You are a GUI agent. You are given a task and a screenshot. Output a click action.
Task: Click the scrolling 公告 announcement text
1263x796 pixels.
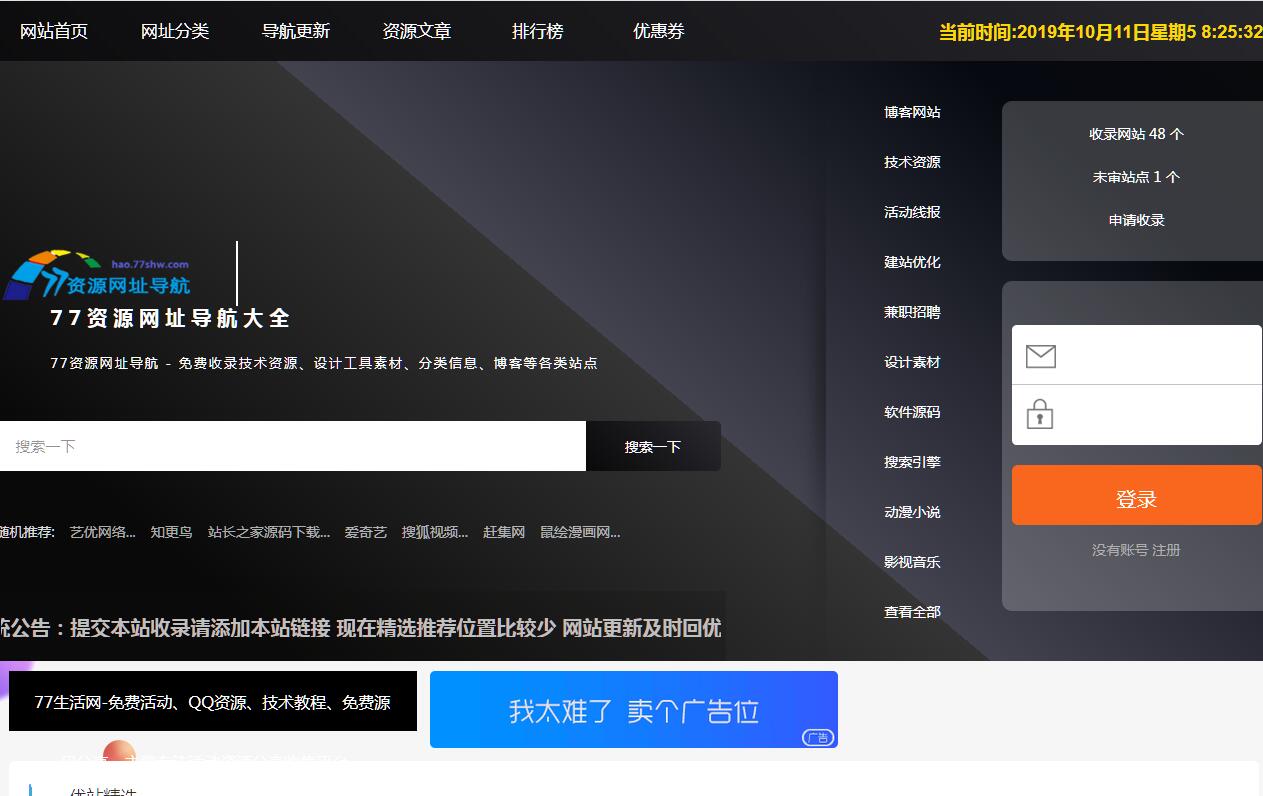(x=360, y=628)
